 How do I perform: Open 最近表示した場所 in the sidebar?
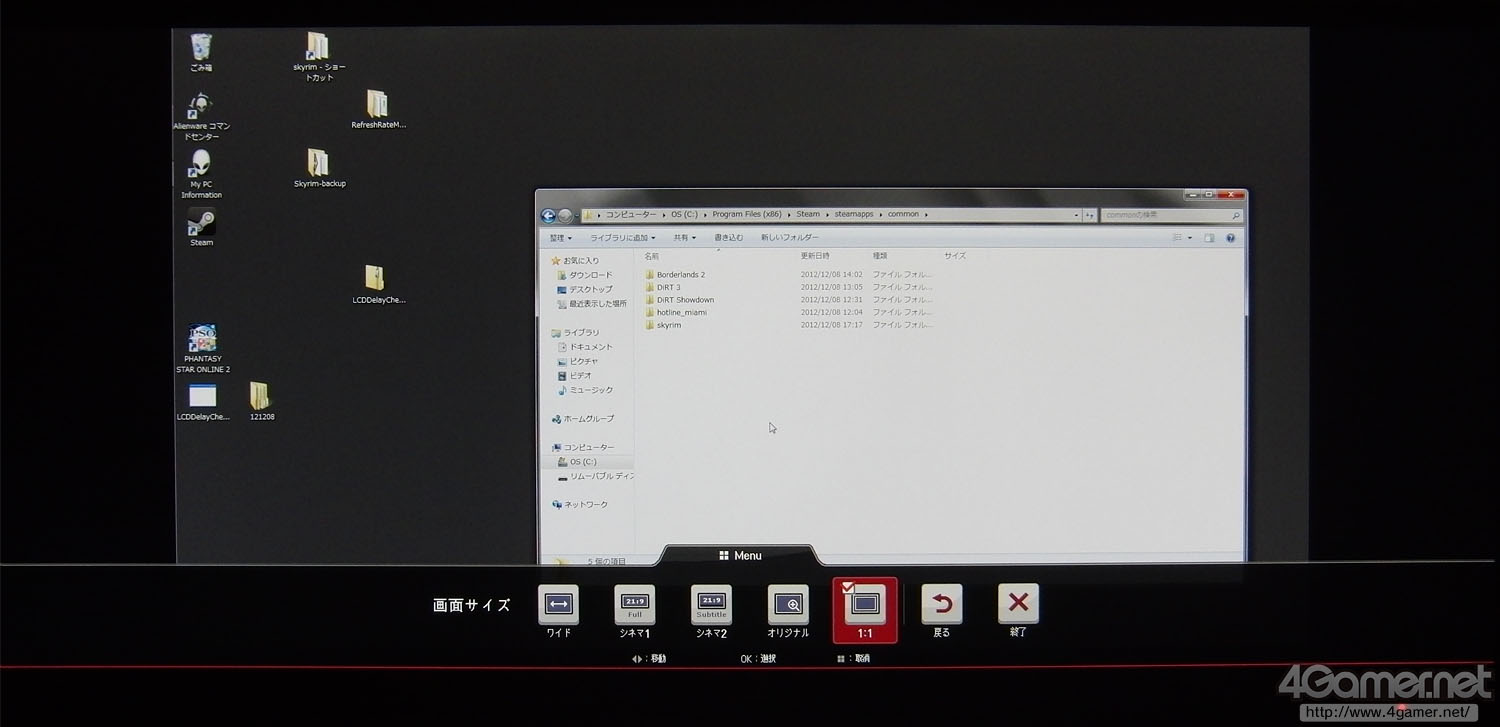point(592,304)
